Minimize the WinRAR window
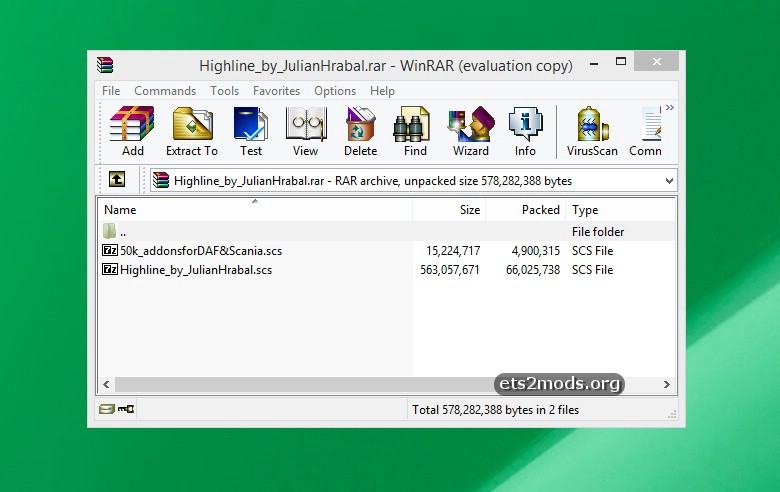780x492 pixels. [x=594, y=63]
